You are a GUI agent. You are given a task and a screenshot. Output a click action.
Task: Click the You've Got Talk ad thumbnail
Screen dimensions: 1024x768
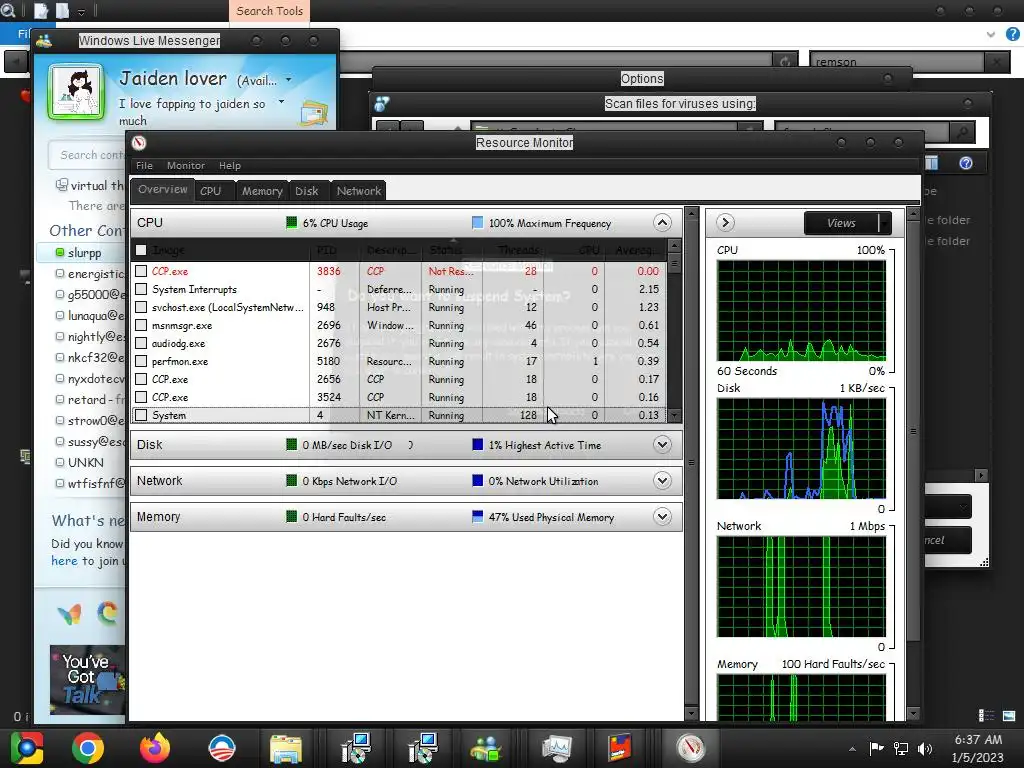pyautogui.click(x=87, y=680)
